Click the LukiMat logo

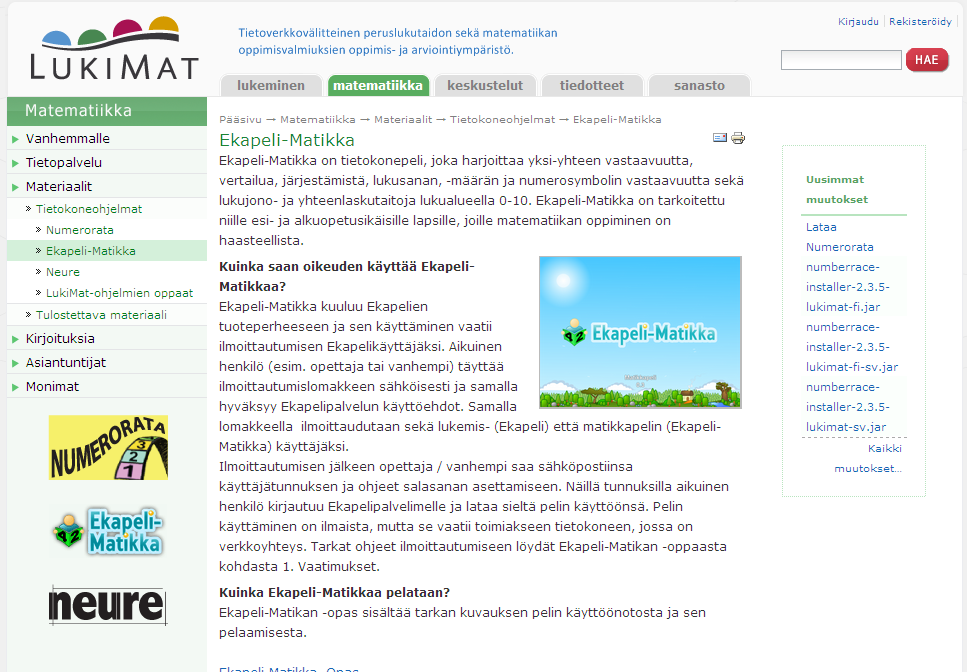click(x=114, y=49)
